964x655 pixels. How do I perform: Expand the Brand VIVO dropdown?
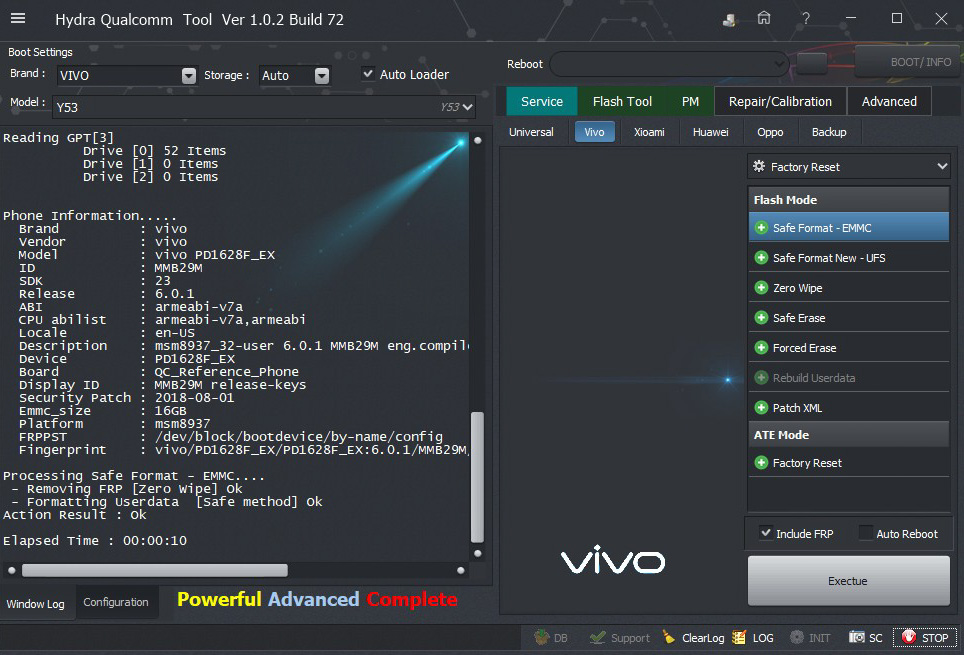(x=189, y=76)
